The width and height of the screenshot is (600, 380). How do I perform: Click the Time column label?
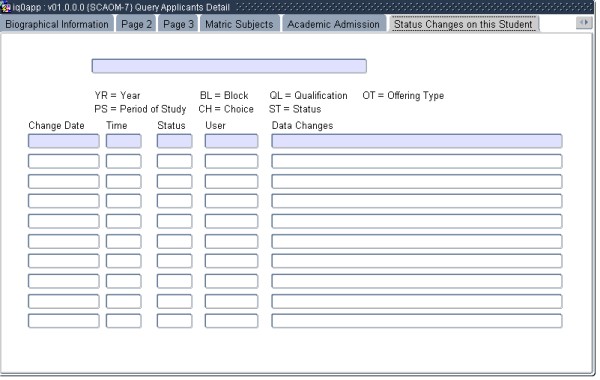pos(117,126)
